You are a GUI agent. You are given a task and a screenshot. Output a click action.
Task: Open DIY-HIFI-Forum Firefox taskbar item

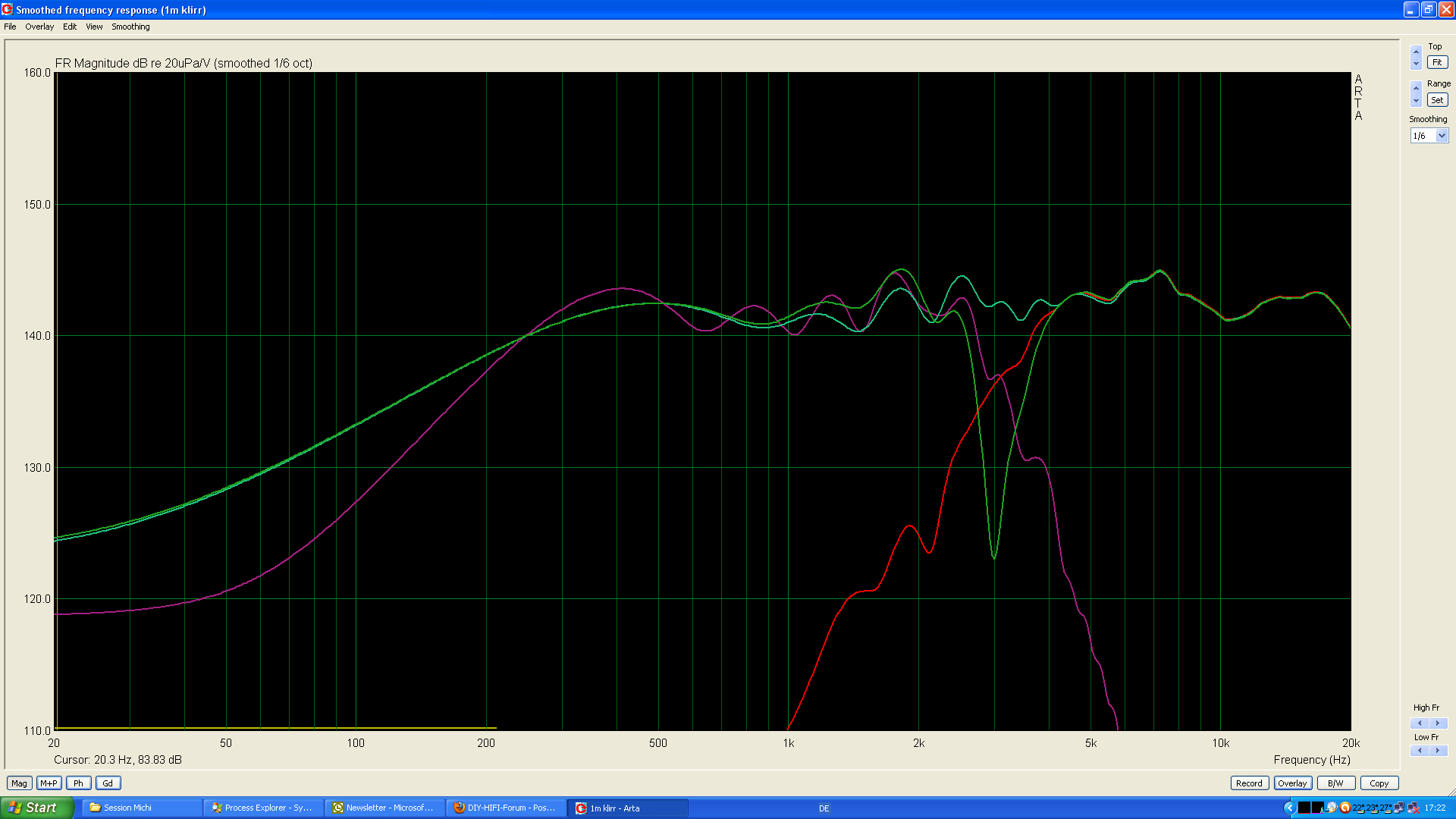[506, 808]
